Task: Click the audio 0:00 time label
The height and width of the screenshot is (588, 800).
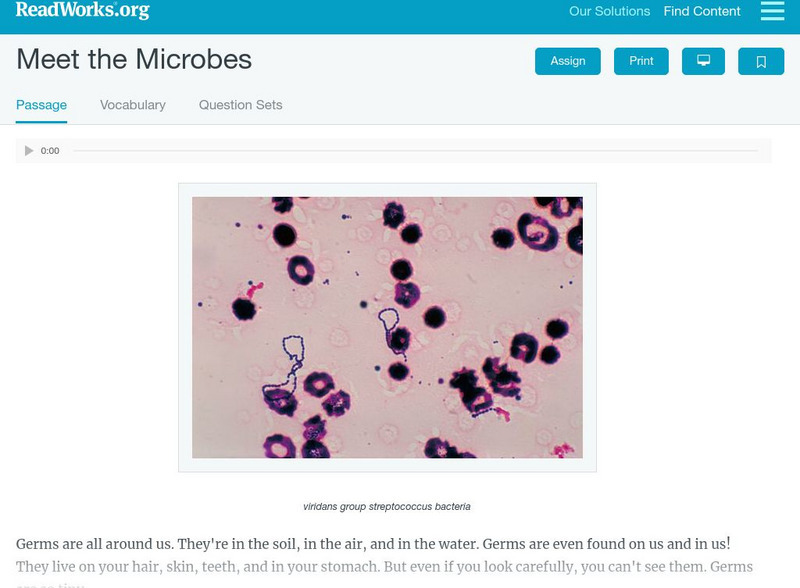Action: tap(50, 151)
